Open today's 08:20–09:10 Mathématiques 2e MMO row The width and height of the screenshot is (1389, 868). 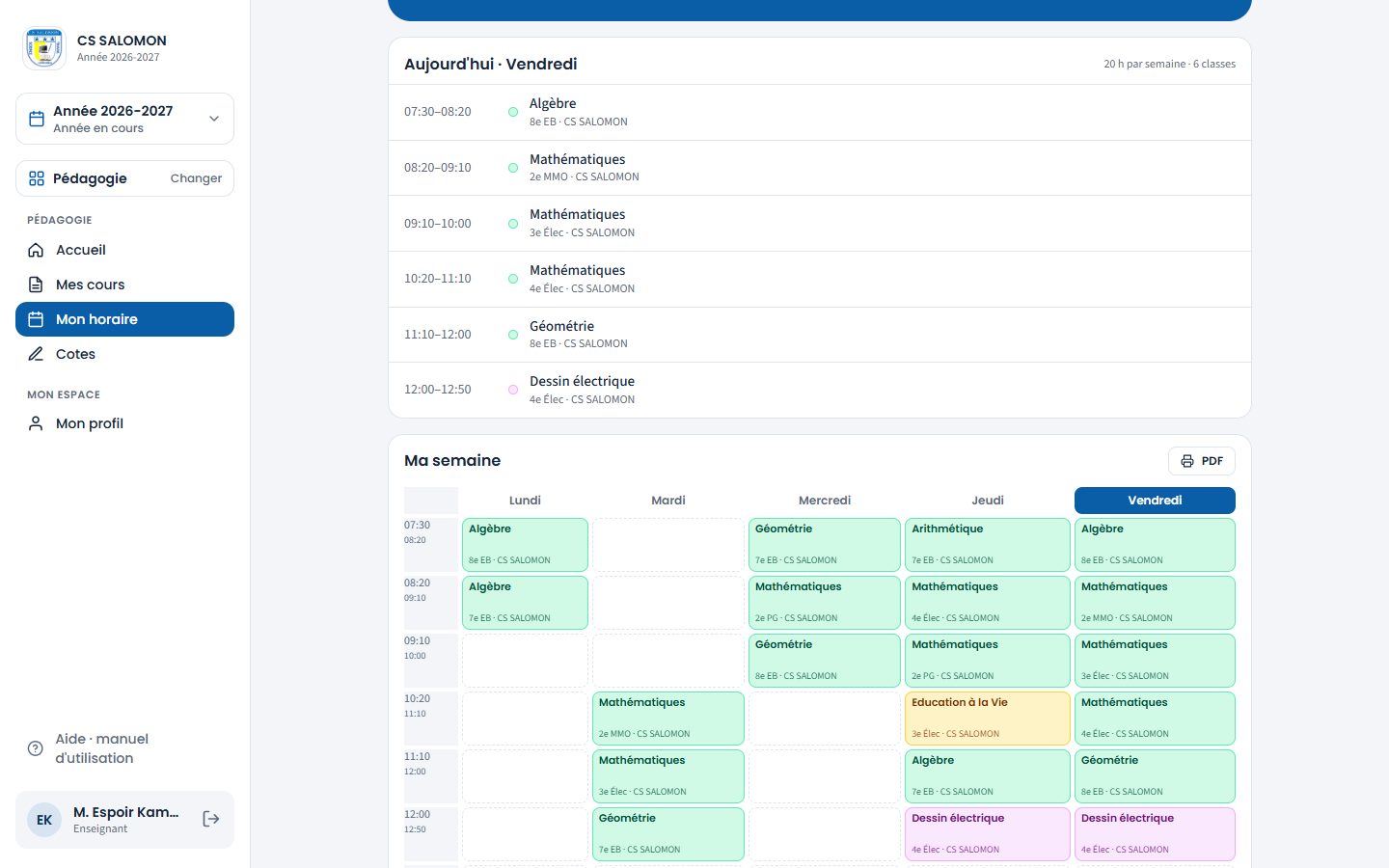point(820,168)
